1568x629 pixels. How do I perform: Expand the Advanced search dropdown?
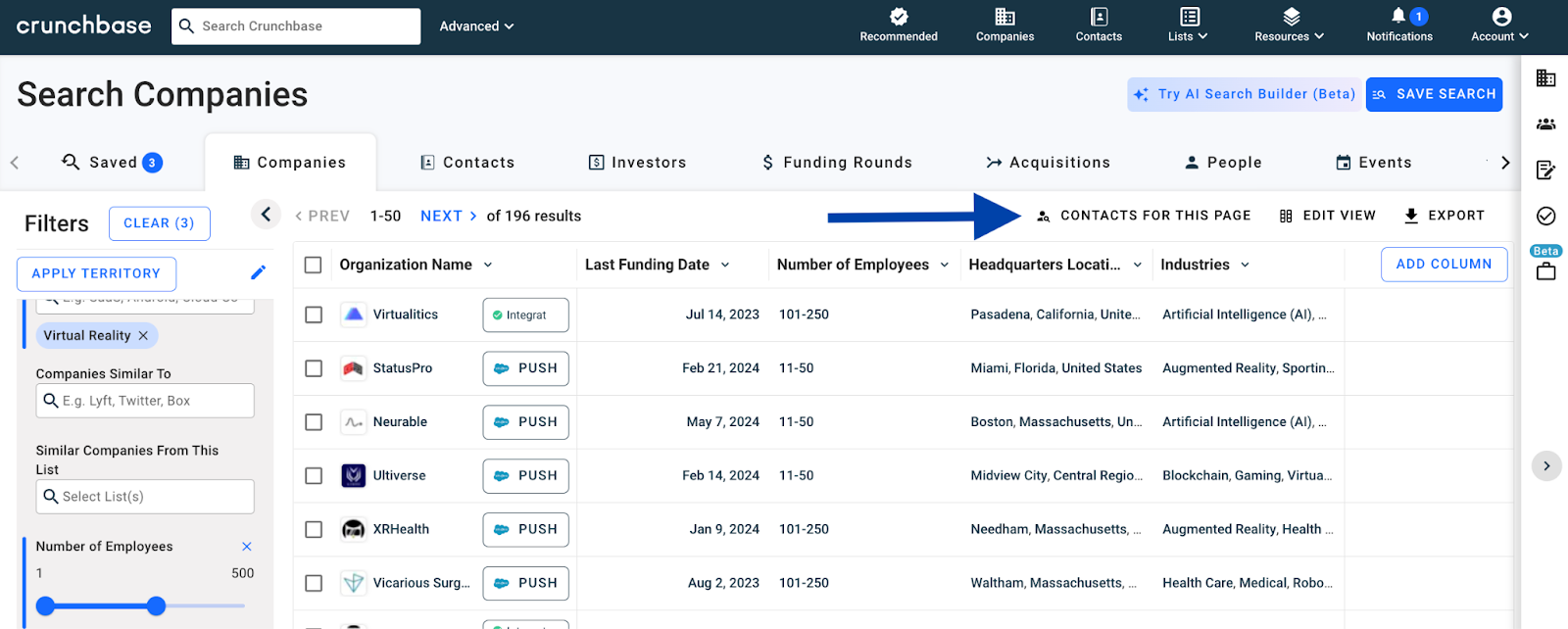pyautogui.click(x=476, y=26)
